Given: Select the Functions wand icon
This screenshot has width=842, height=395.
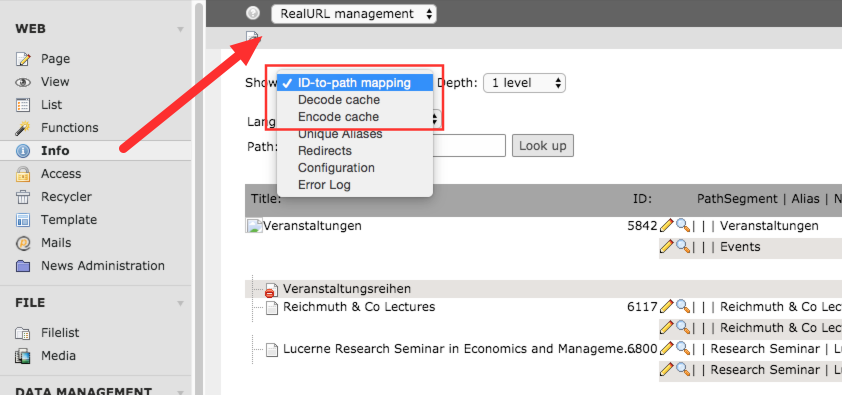Looking at the screenshot, I should [23, 128].
